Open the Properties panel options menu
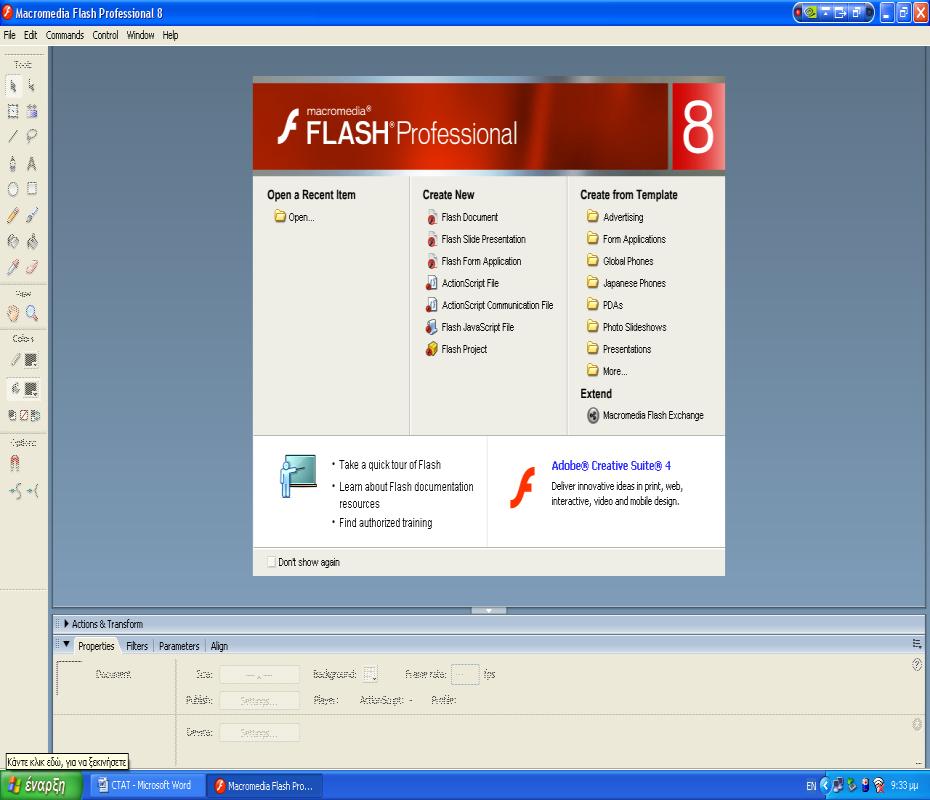The width and height of the screenshot is (930, 800). [x=917, y=644]
